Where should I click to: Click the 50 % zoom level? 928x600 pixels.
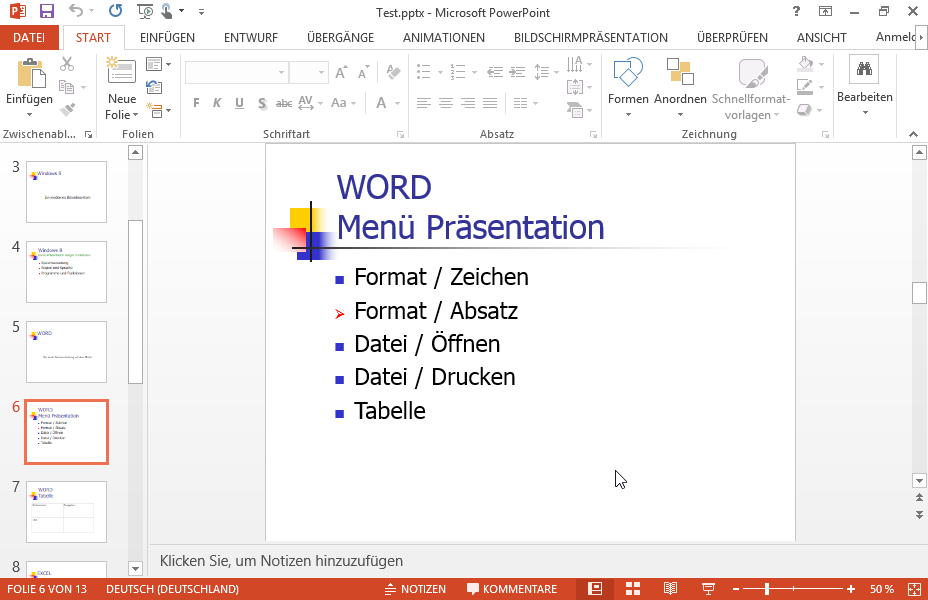(881, 589)
